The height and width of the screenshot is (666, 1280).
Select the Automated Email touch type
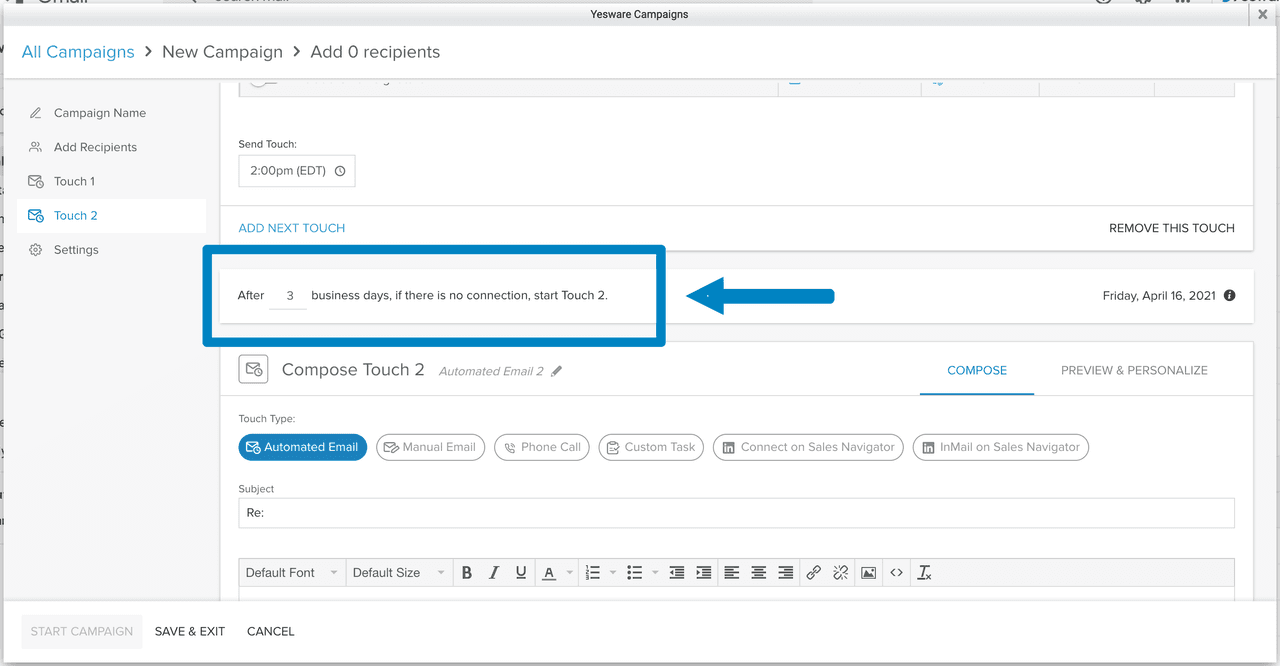click(303, 447)
